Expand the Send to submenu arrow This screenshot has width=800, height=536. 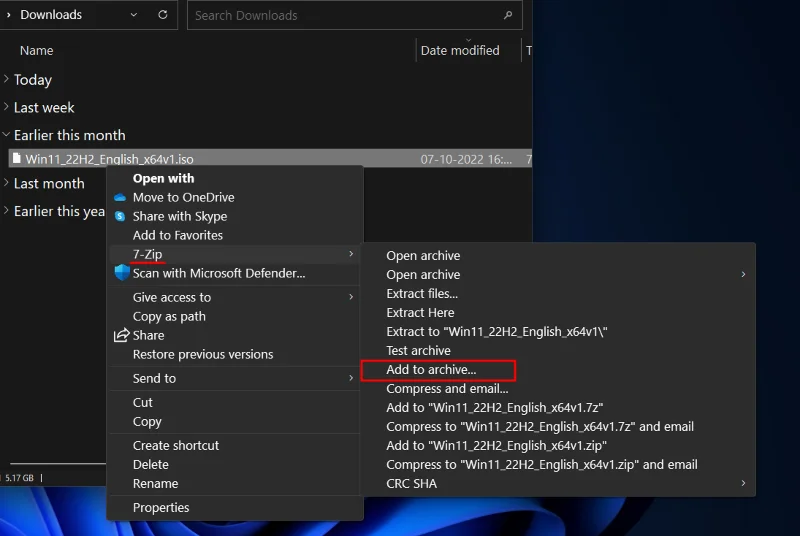point(351,378)
